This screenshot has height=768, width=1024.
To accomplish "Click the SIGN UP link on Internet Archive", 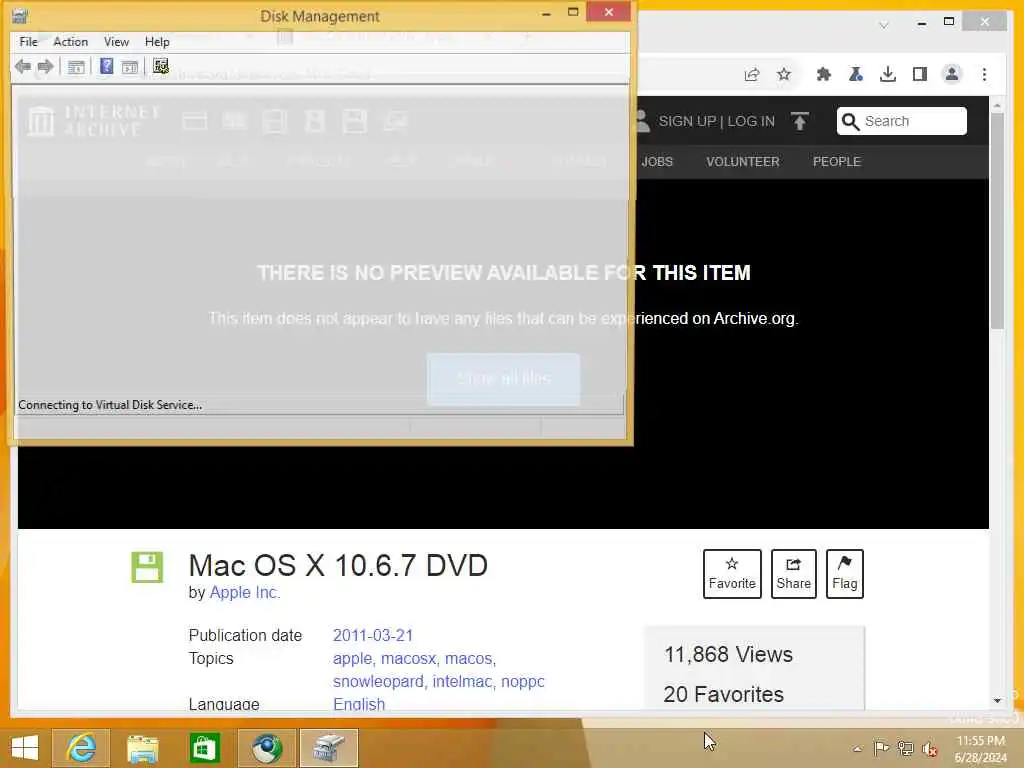I will pos(687,121).
